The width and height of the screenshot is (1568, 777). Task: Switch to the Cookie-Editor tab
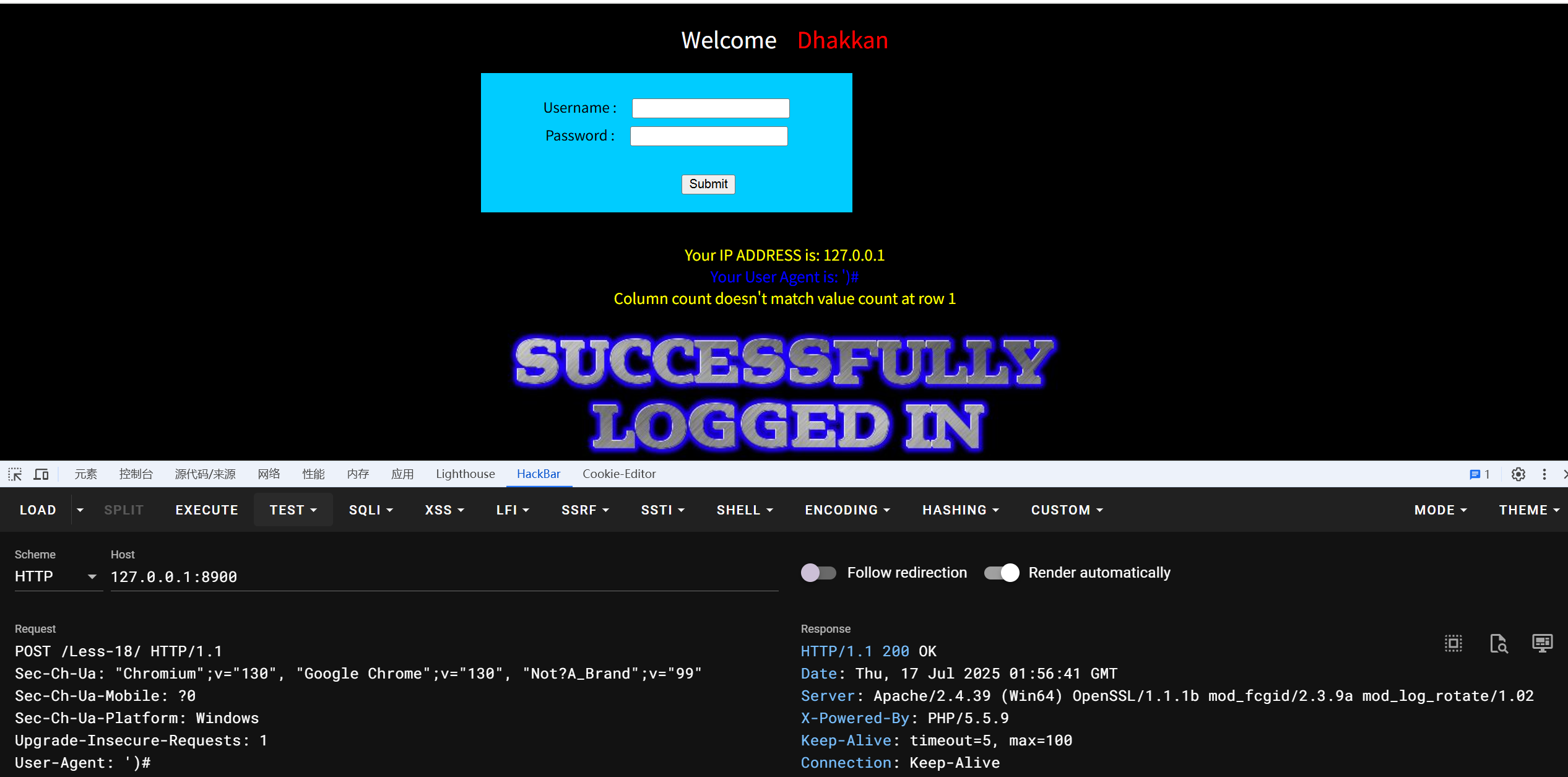pyautogui.click(x=619, y=474)
